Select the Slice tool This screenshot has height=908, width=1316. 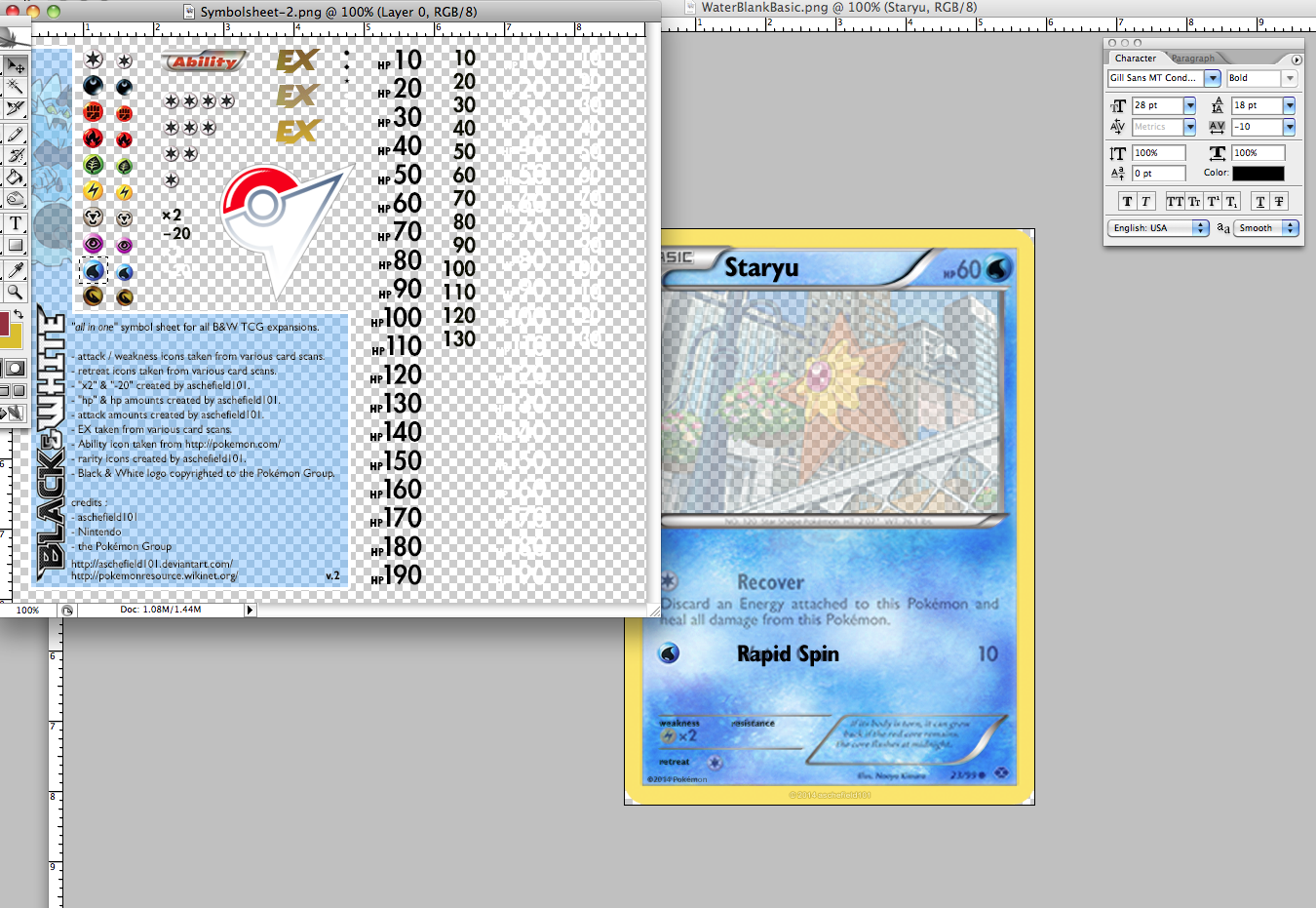coord(16,109)
